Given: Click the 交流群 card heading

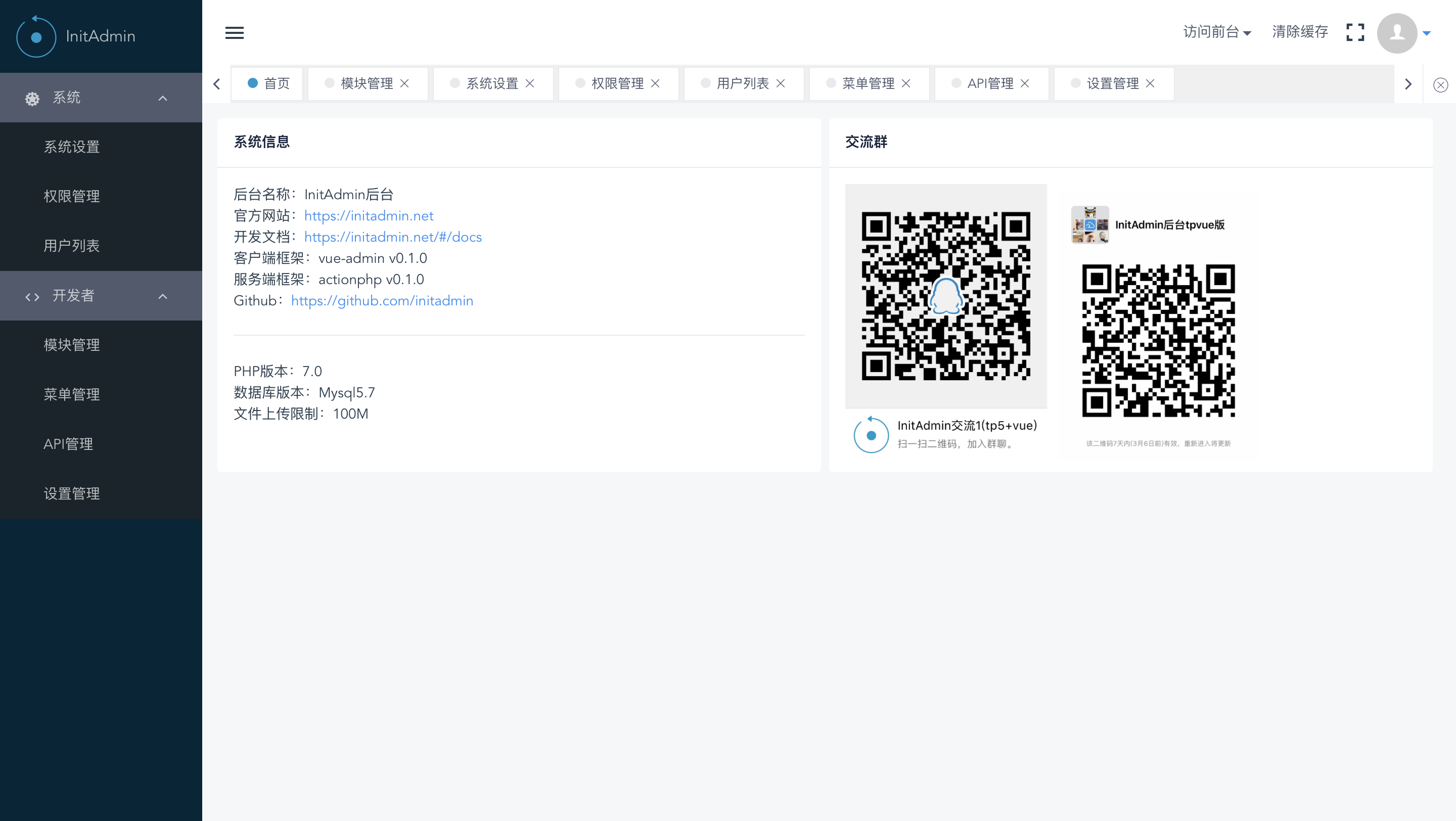Looking at the screenshot, I should click(x=866, y=142).
